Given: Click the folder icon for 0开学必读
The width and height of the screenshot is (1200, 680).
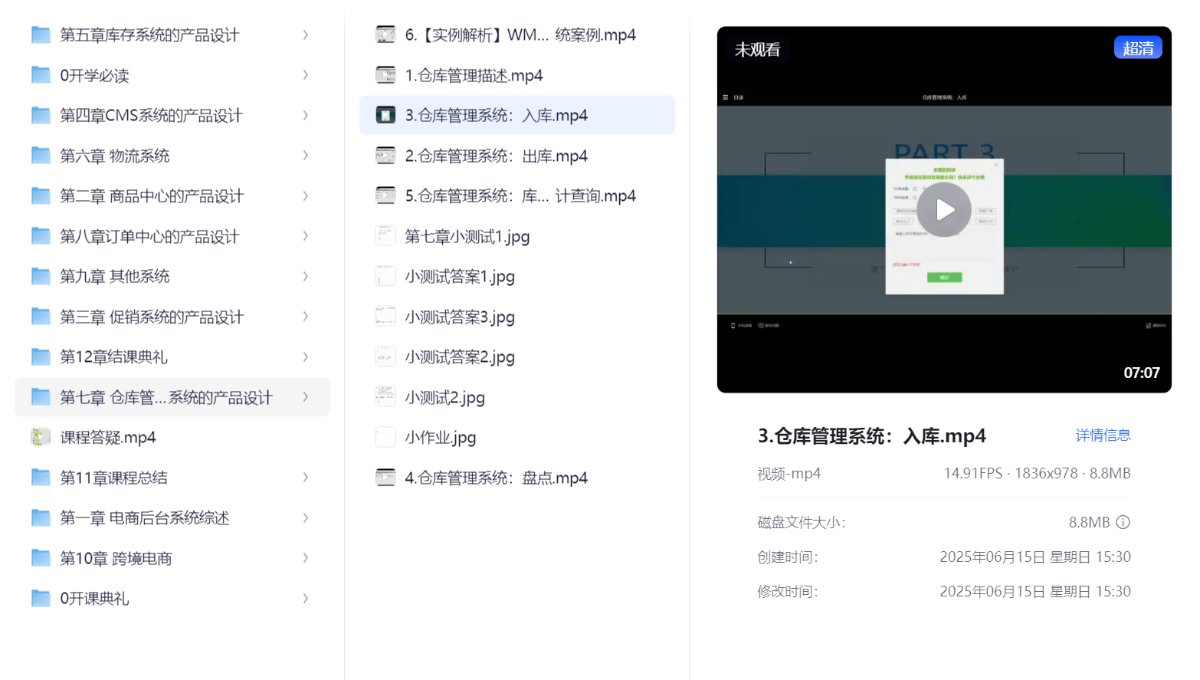Looking at the screenshot, I should (41, 75).
